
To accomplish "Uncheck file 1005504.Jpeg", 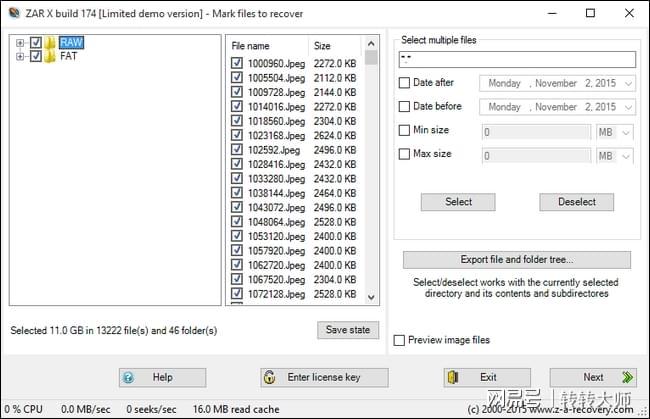I will click(237, 78).
